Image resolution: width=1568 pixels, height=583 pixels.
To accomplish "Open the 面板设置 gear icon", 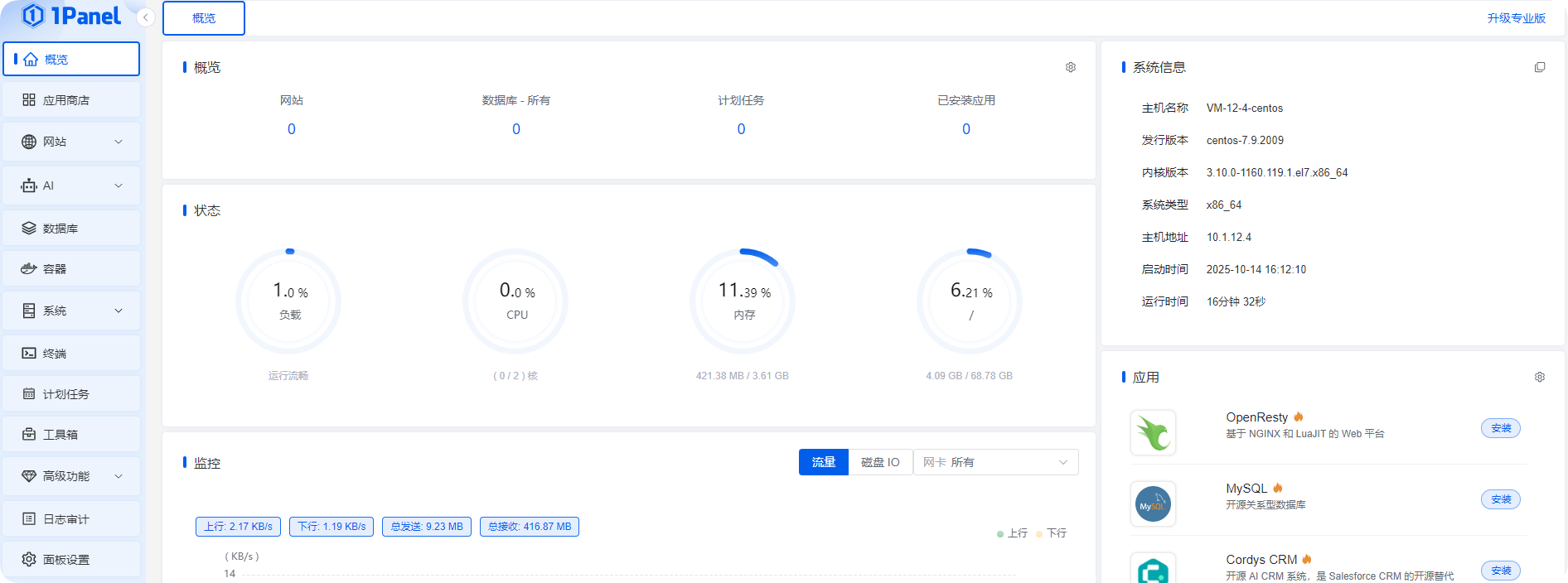I will coord(29,560).
